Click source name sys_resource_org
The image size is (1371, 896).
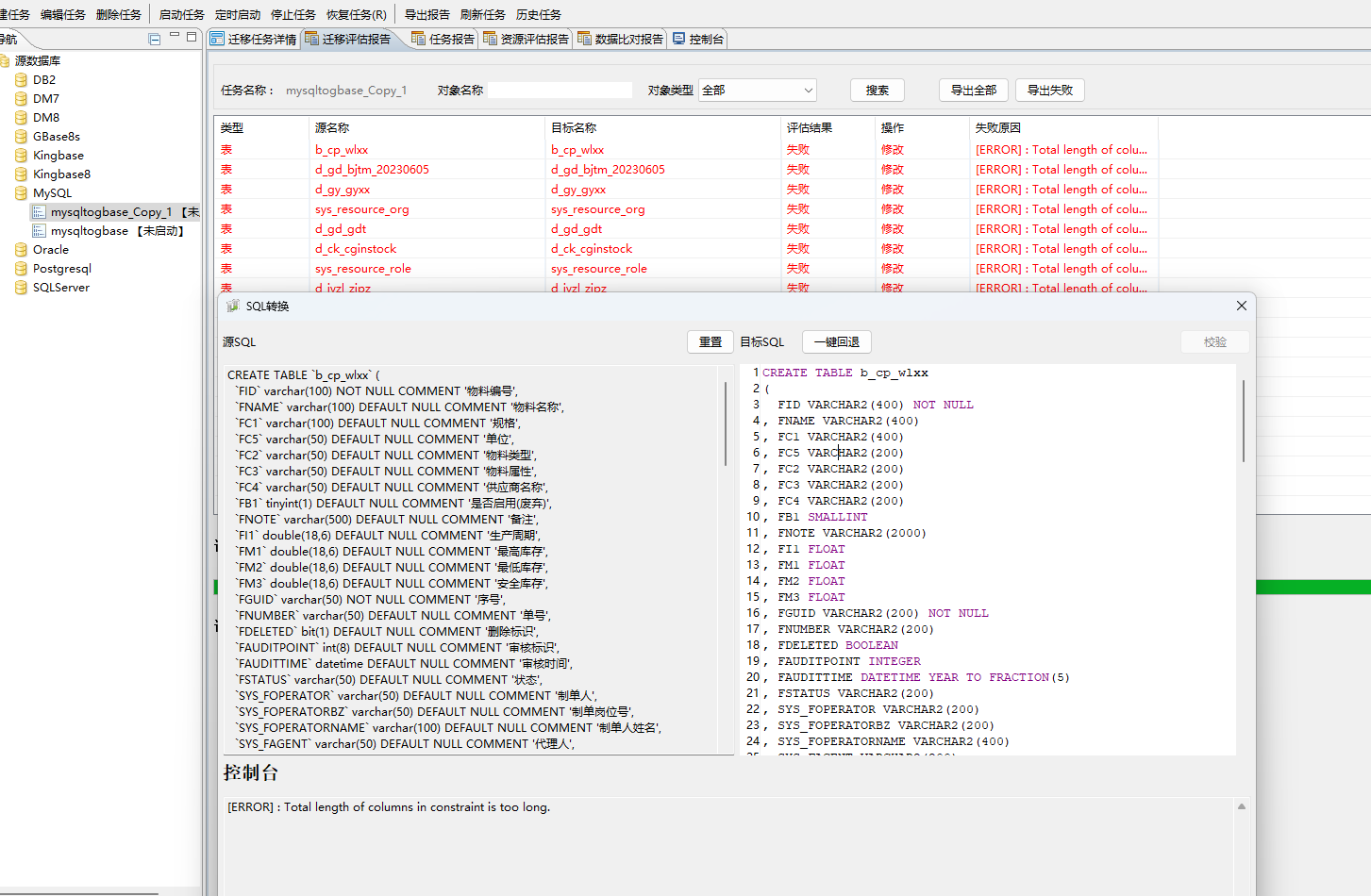point(362,209)
